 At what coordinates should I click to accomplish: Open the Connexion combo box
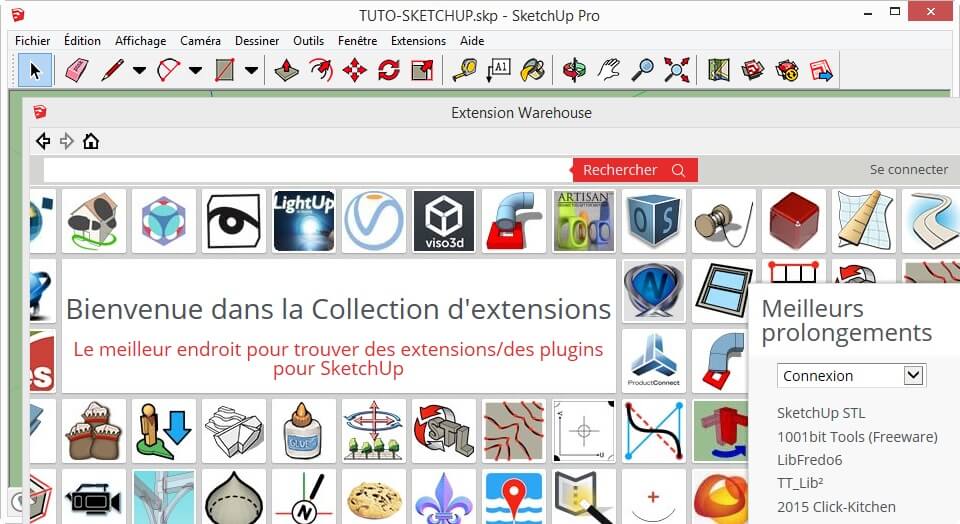[851, 375]
